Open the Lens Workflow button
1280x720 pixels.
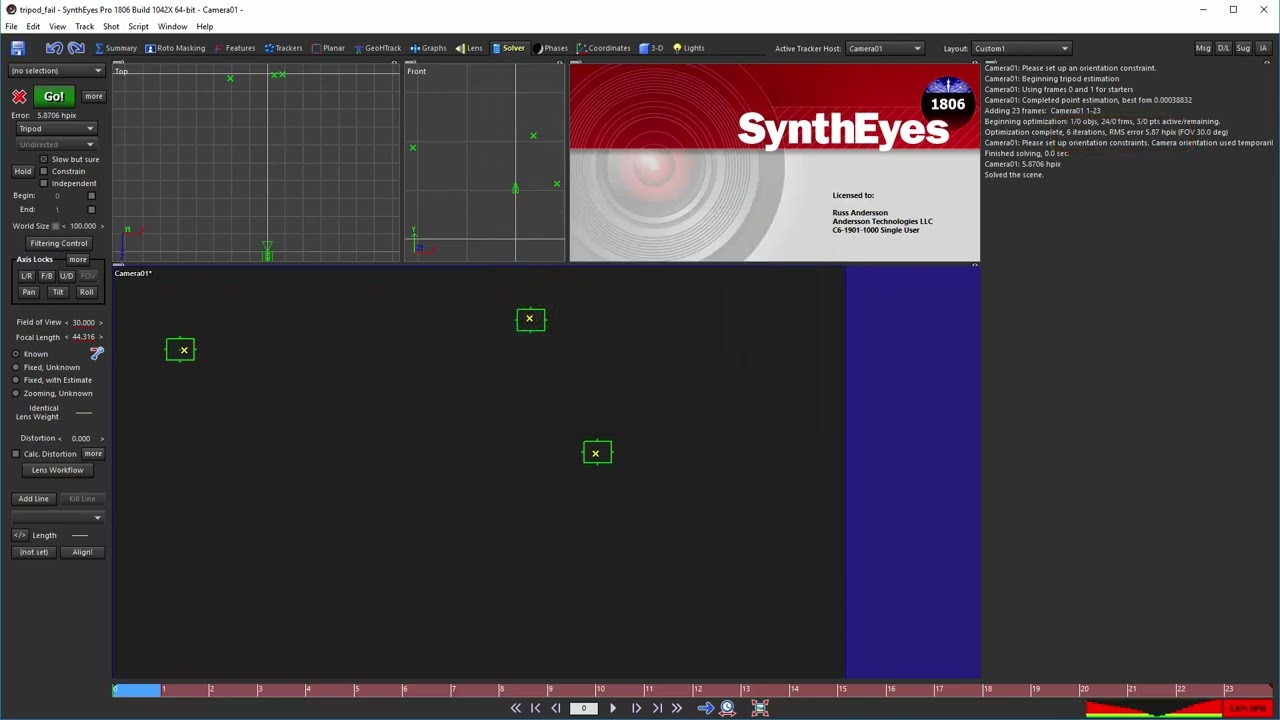(58, 470)
